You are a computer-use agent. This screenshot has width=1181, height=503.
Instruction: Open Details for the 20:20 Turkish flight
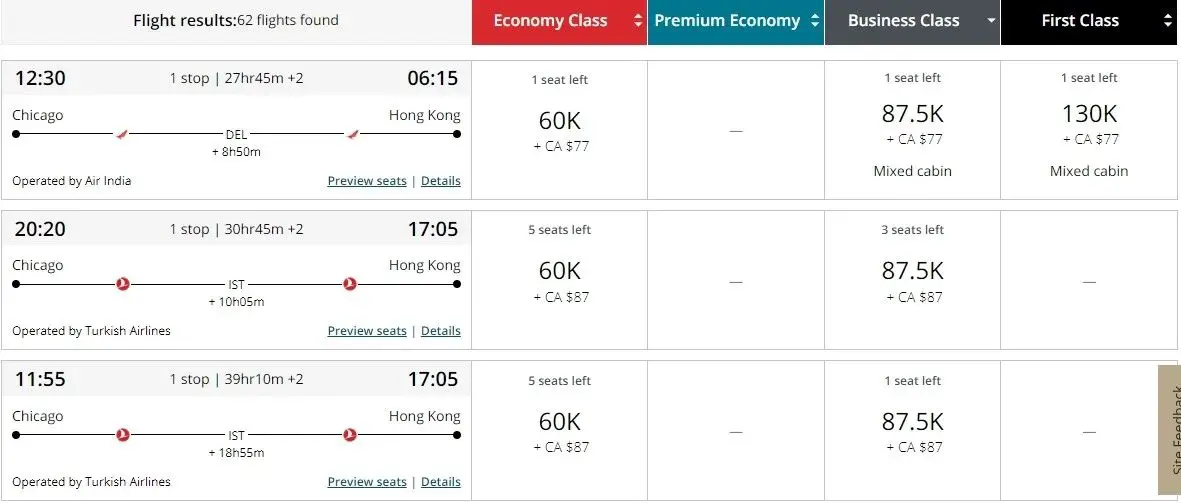point(441,331)
